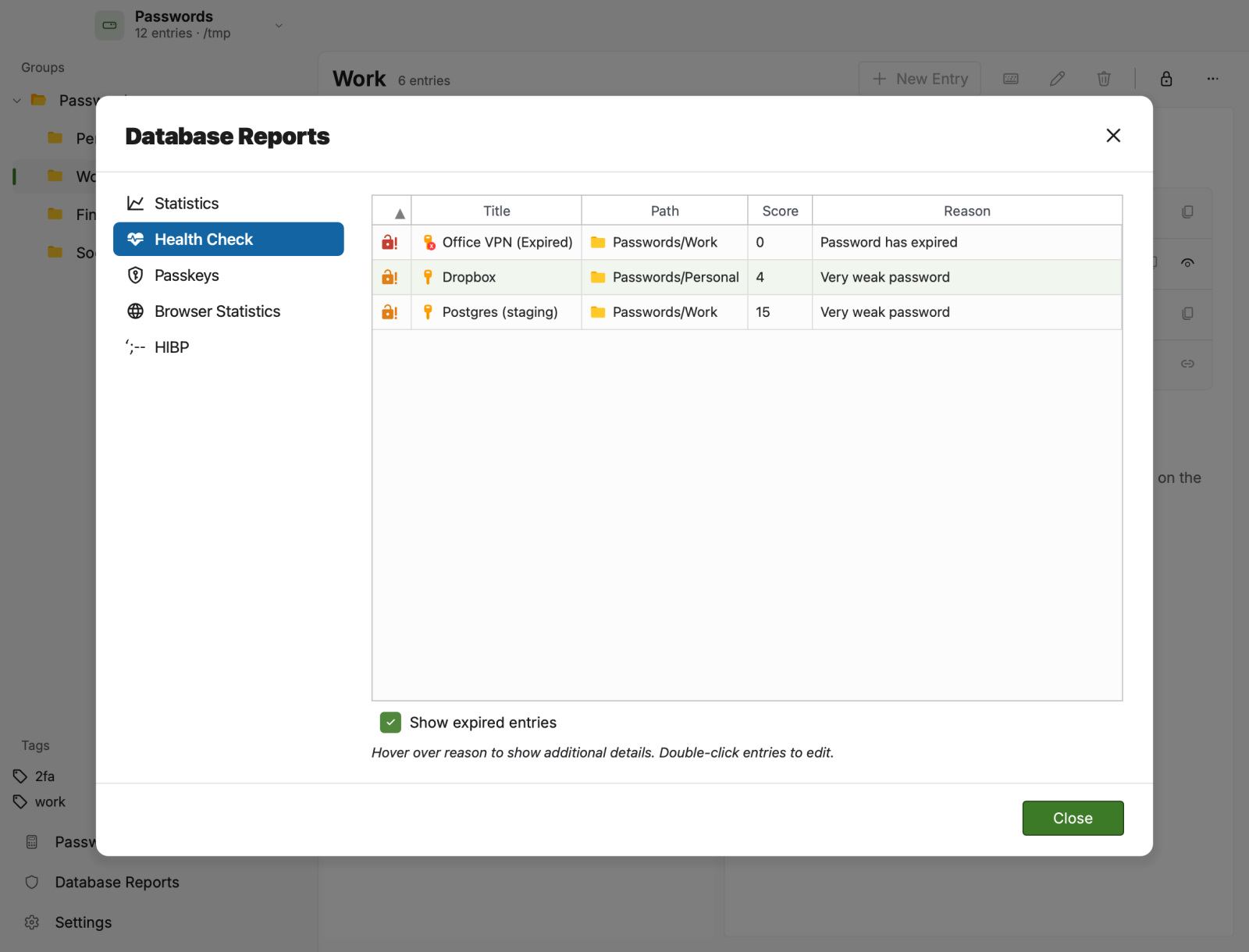This screenshot has width=1249, height=952.
Task: Click orange lock warning icon for Postgres
Action: click(390, 312)
